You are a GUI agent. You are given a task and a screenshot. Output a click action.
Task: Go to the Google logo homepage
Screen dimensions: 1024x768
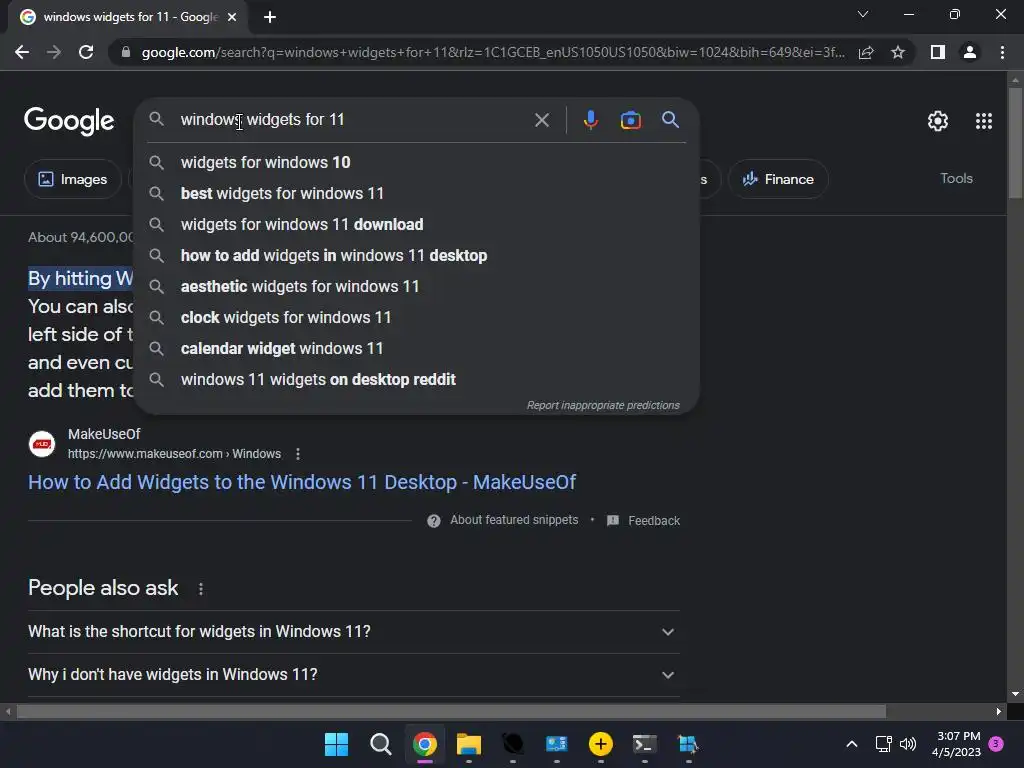click(x=69, y=121)
